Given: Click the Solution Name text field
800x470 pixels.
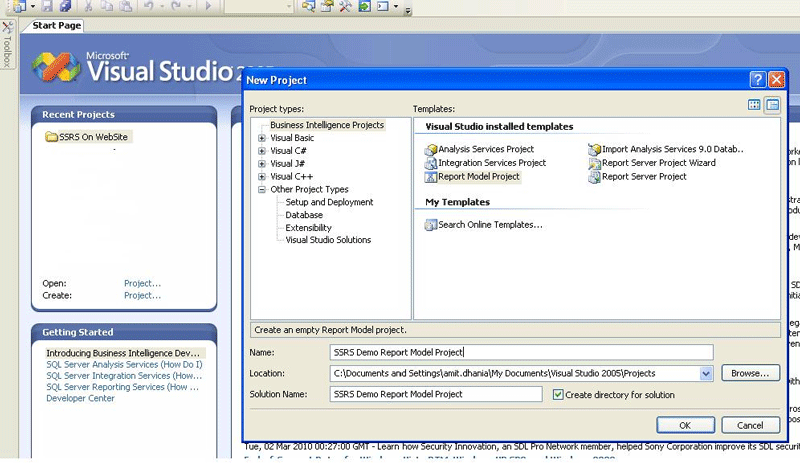Looking at the screenshot, I should pos(437,395).
